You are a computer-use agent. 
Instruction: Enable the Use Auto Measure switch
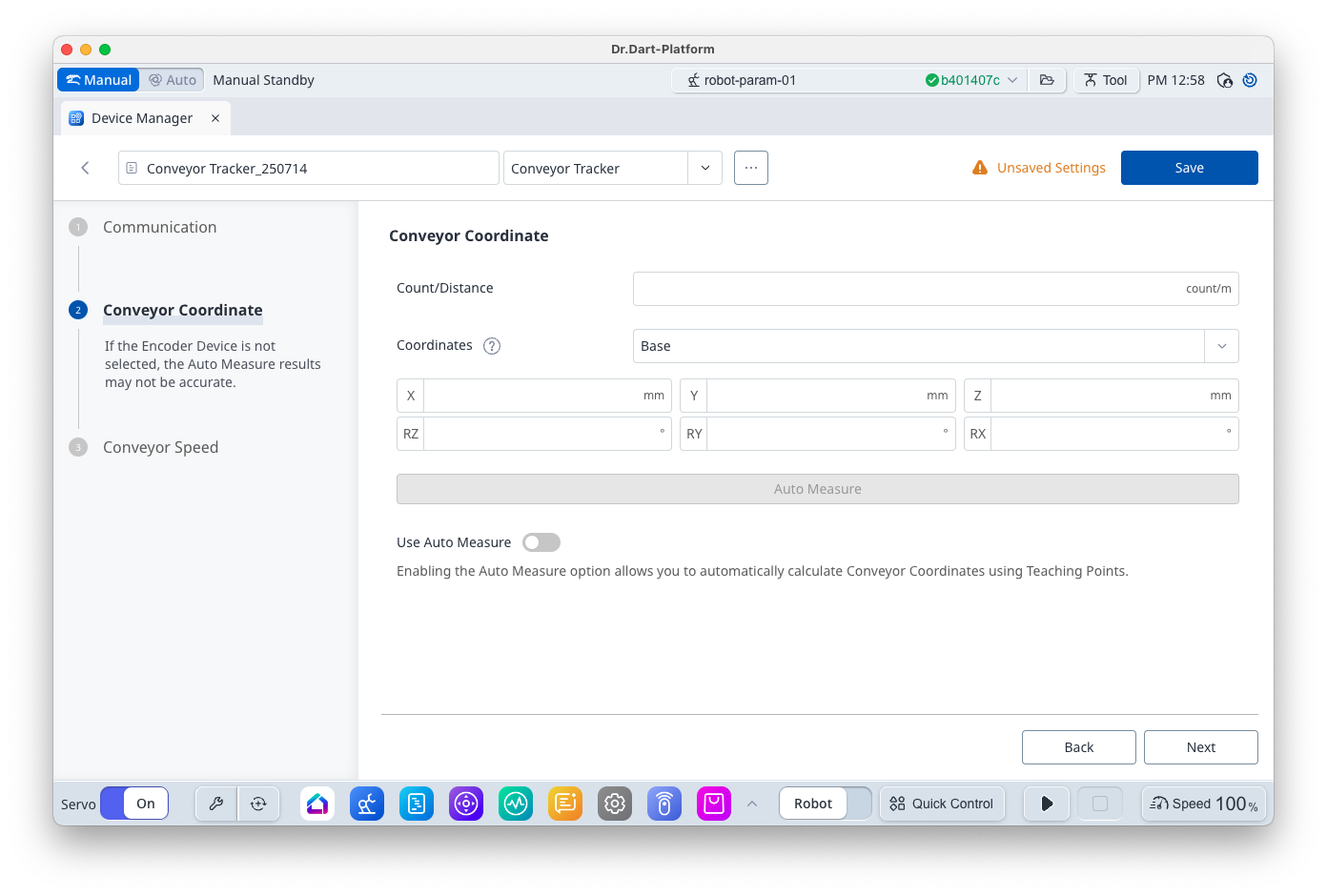tap(541, 542)
